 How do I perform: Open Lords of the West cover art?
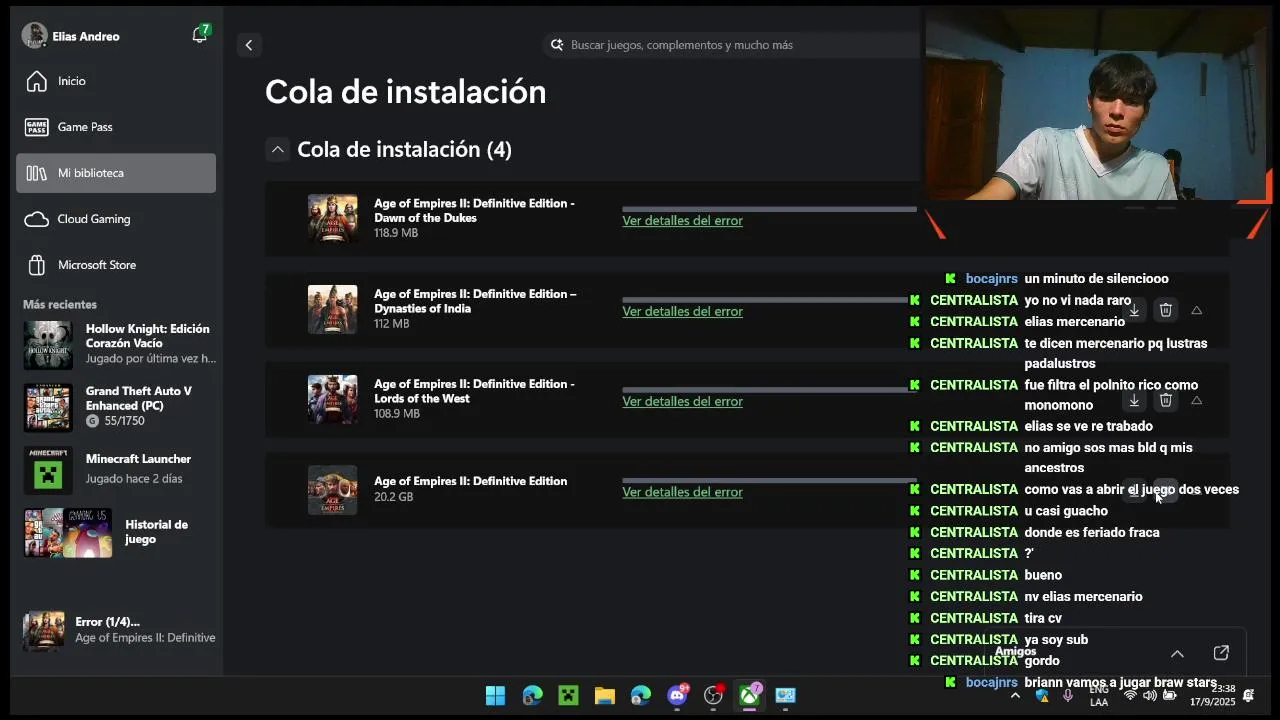332,400
